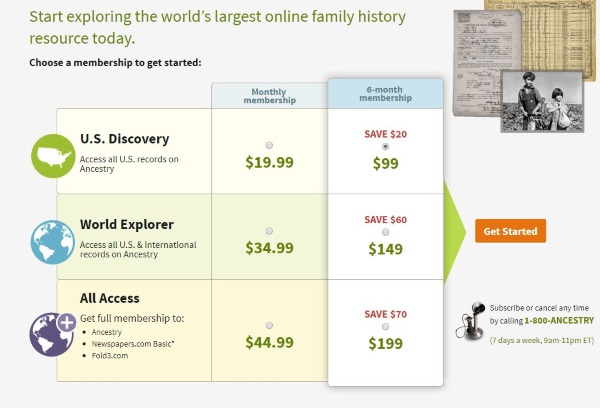Click the All Access purple globe icon

click(53, 333)
